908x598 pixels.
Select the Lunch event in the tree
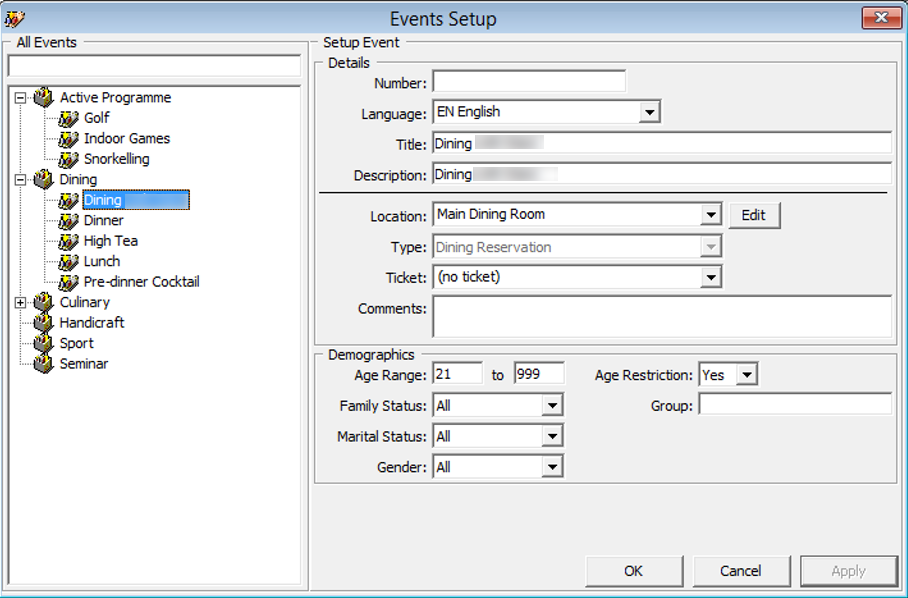(x=102, y=261)
